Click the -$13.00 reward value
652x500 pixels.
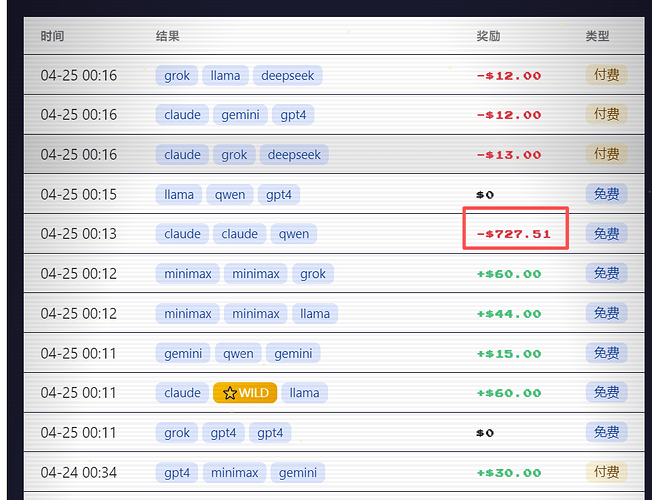(x=509, y=155)
